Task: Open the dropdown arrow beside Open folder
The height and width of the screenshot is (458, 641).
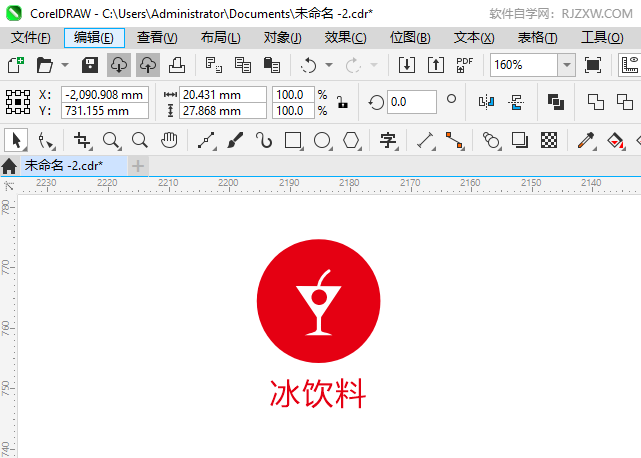Action: click(x=65, y=65)
